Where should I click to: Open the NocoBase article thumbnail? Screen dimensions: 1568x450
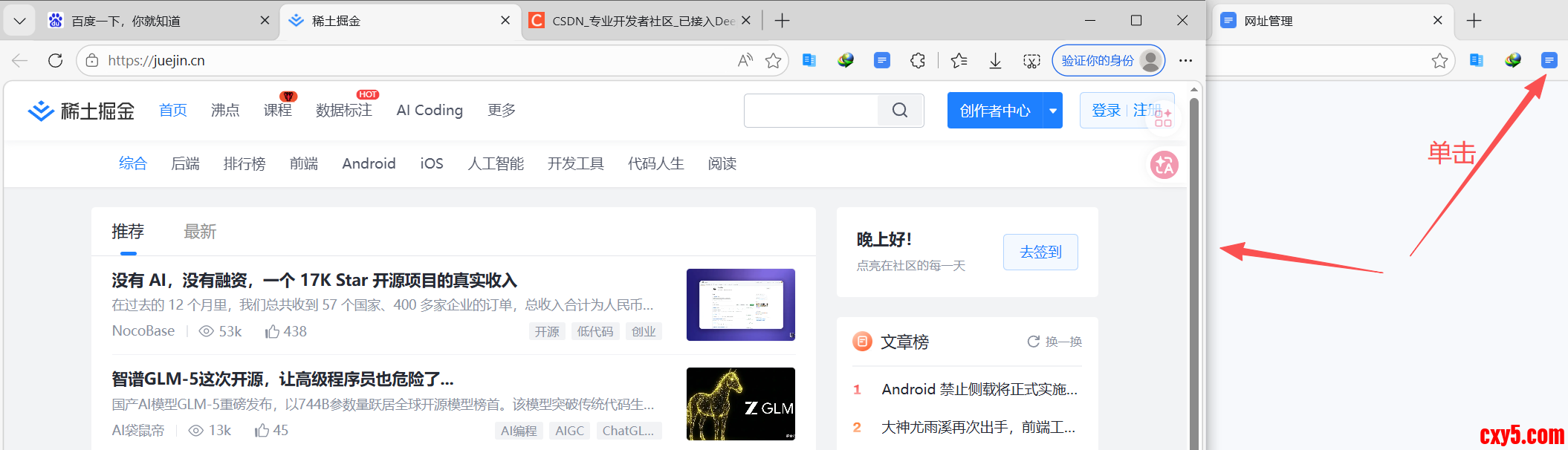[x=740, y=305]
